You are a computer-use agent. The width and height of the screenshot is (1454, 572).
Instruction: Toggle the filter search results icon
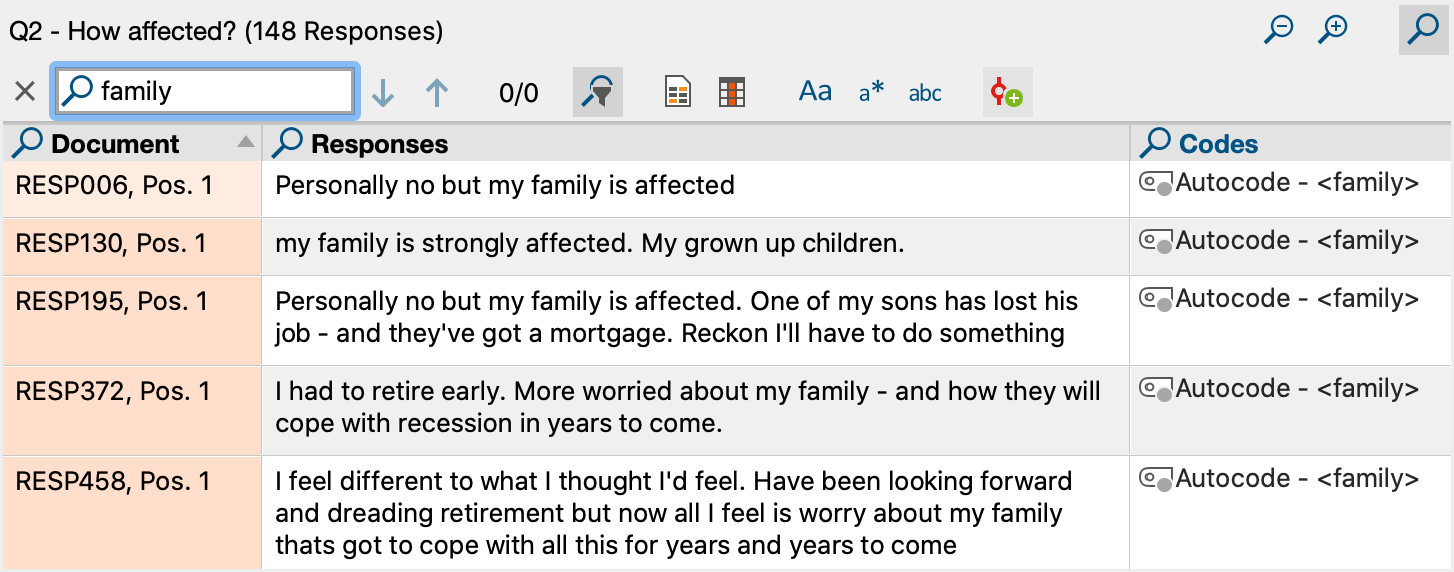point(598,92)
